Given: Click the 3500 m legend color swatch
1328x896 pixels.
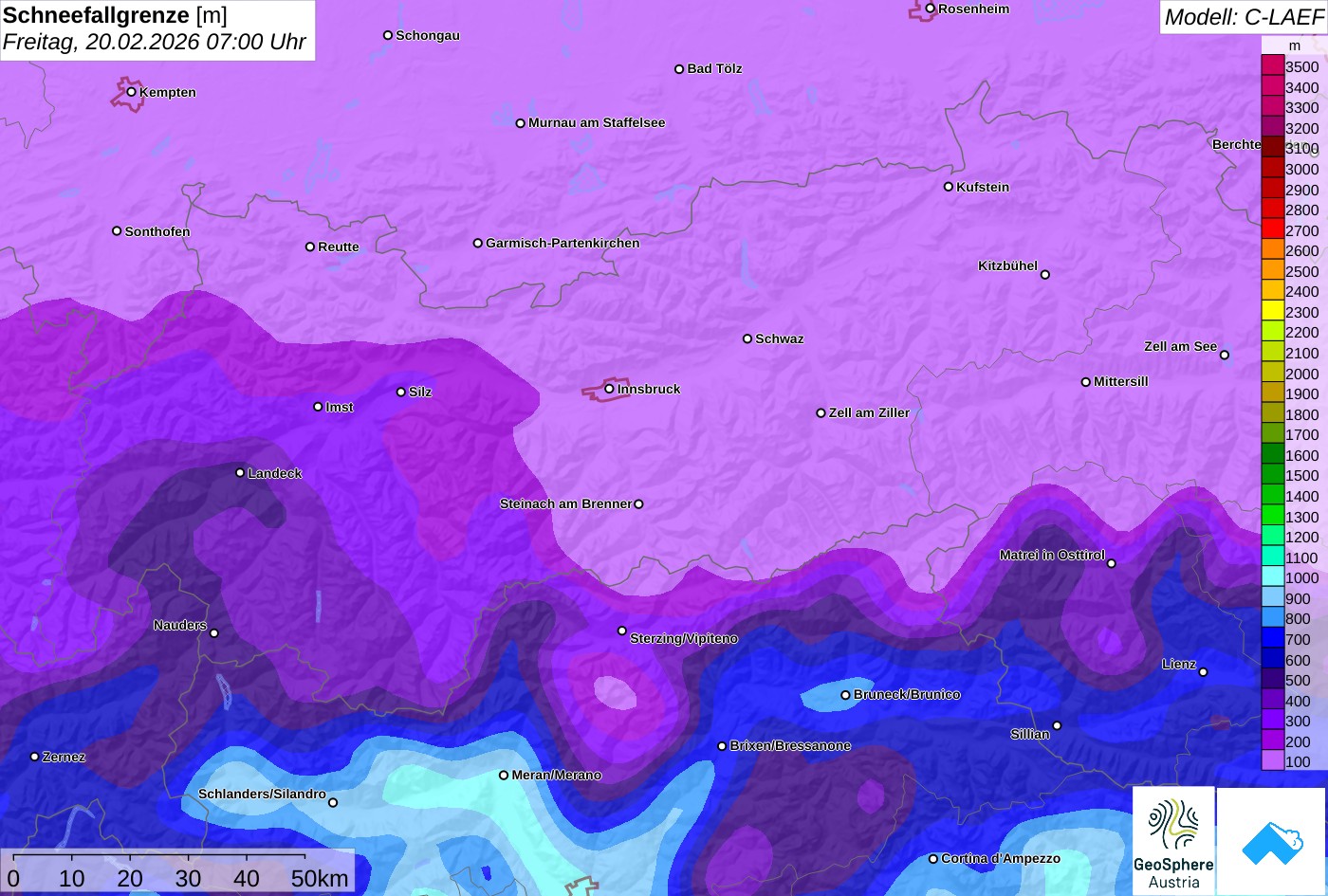Looking at the screenshot, I should [x=1273, y=65].
